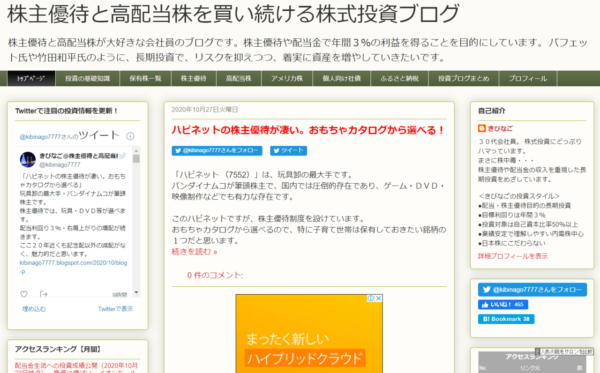Viewport: 600px width, 373px height.
Task: Open the トップページ menu tab
Action: 31,78
